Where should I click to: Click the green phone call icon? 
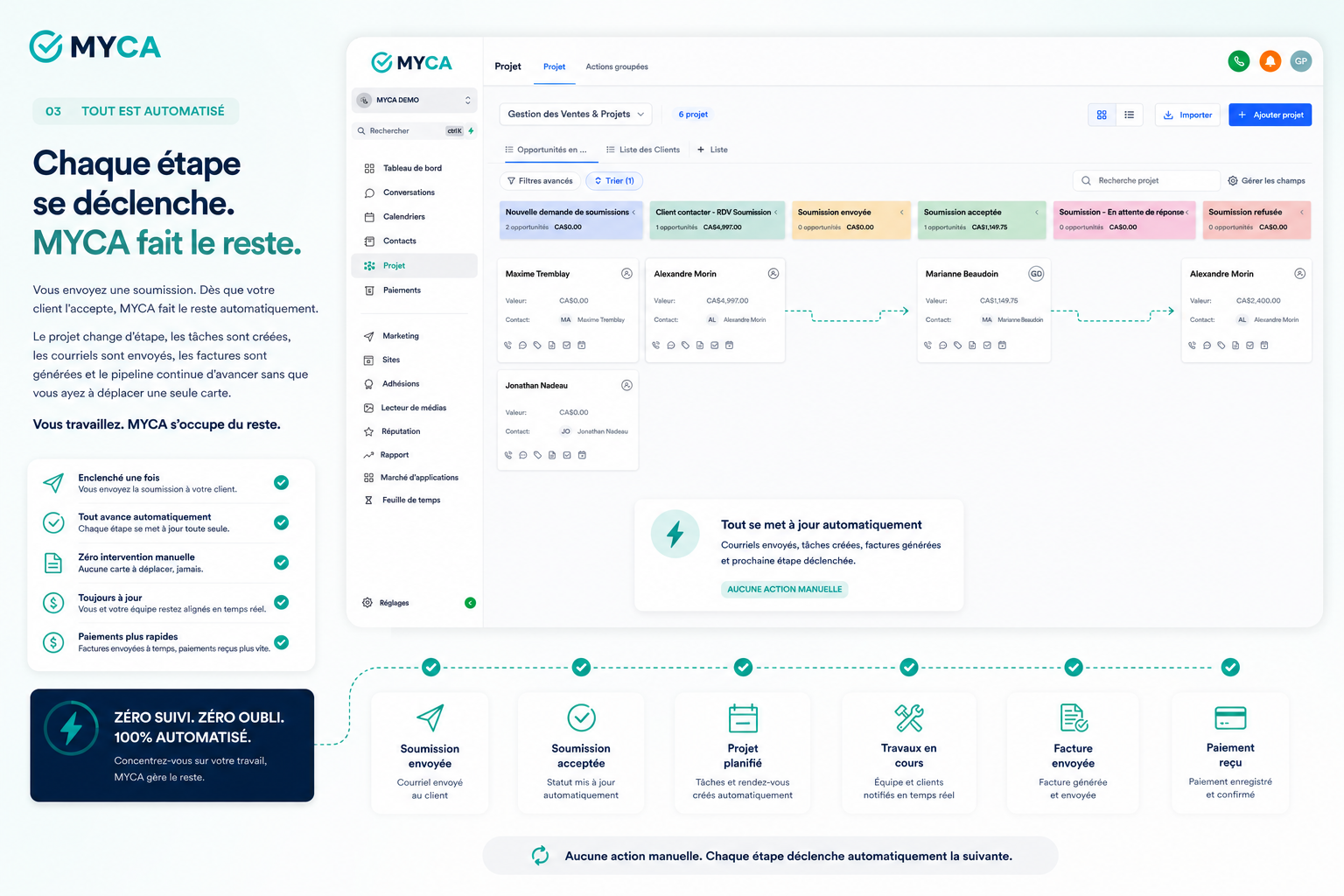click(x=1238, y=61)
